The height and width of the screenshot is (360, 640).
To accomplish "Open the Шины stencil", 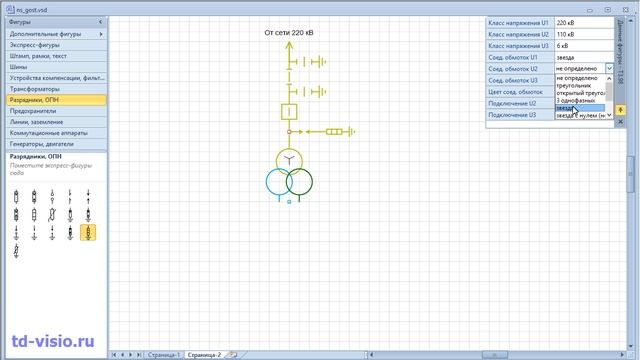I will coord(56,67).
